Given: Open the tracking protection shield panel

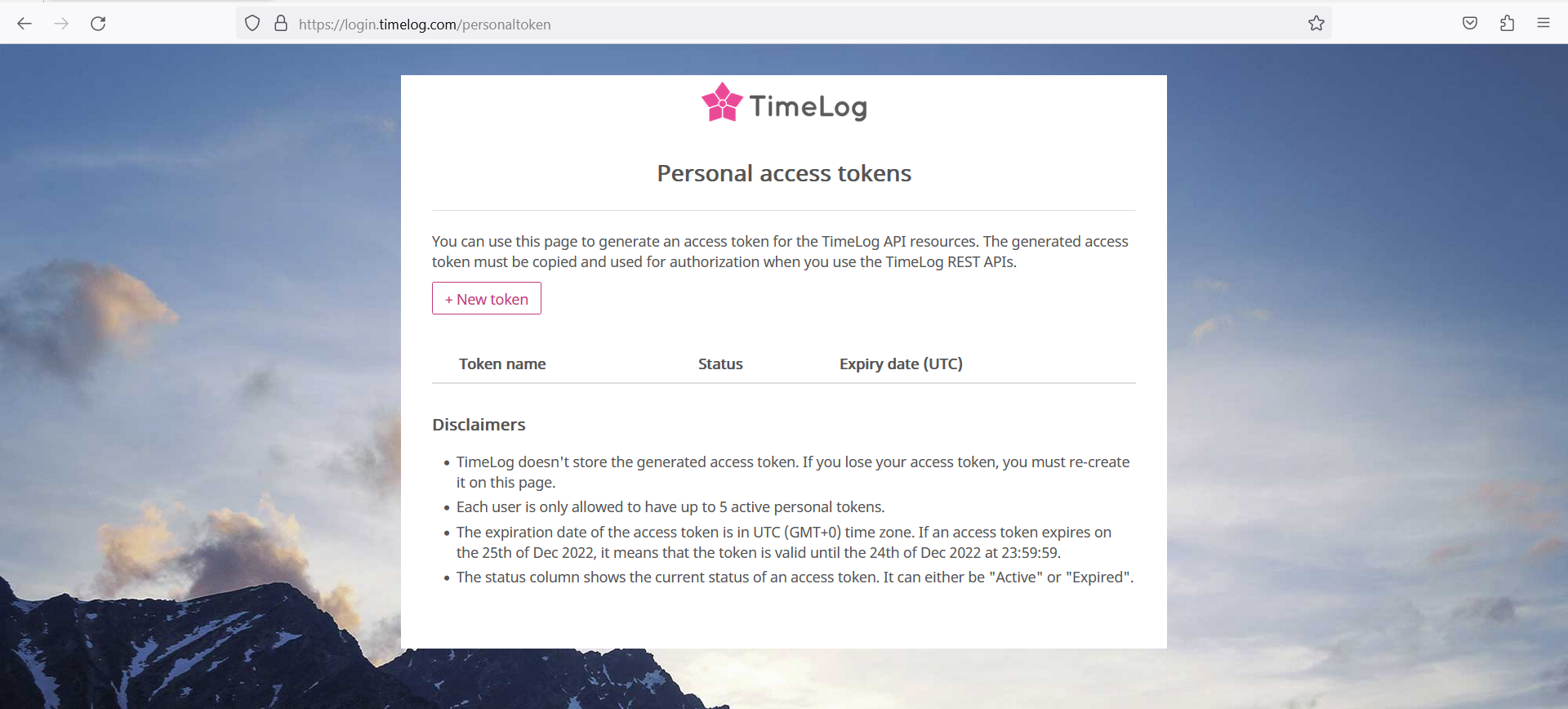Looking at the screenshot, I should [x=252, y=24].
